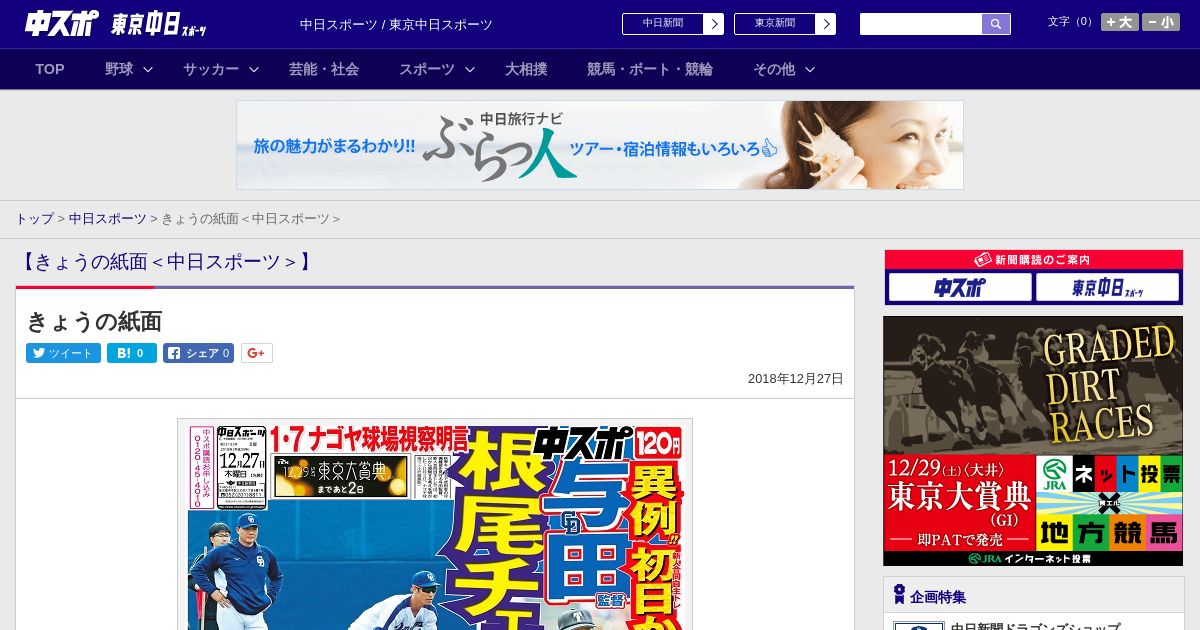
Task: Open 芸能・社会 navigation item
Action: [324, 69]
